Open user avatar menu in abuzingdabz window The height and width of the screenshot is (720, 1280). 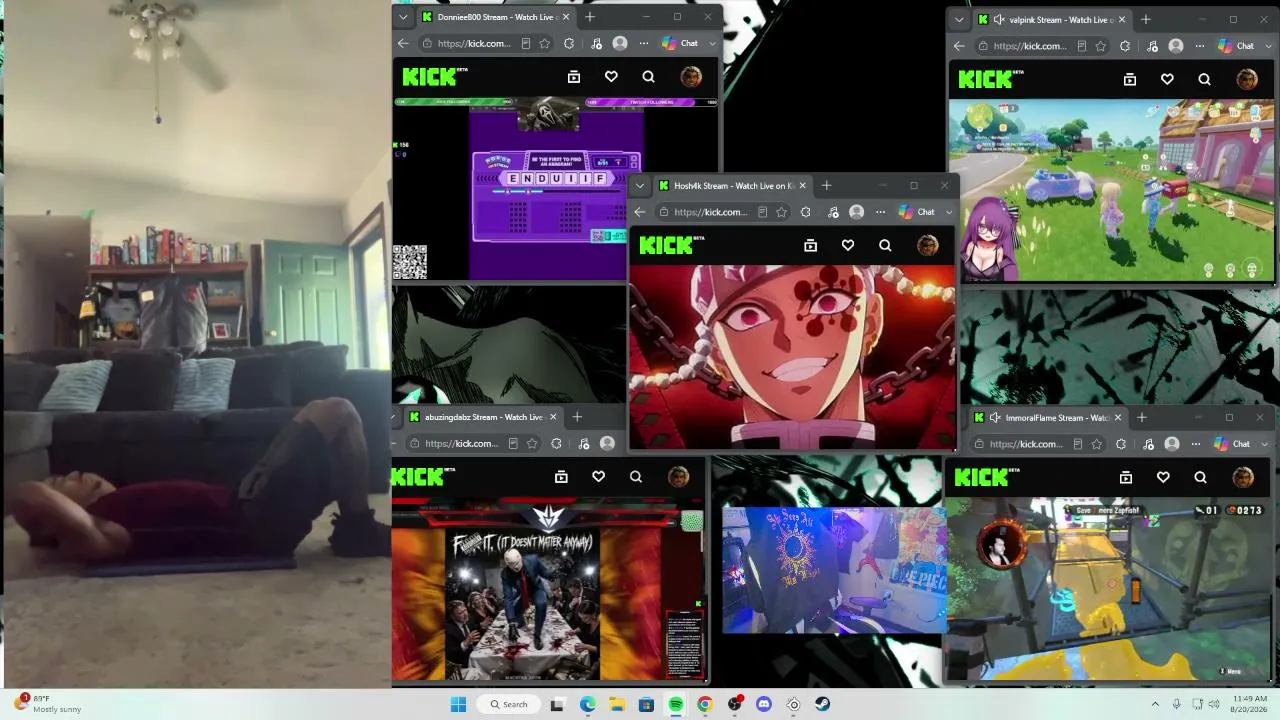pyautogui.click(x=678, y=477)
